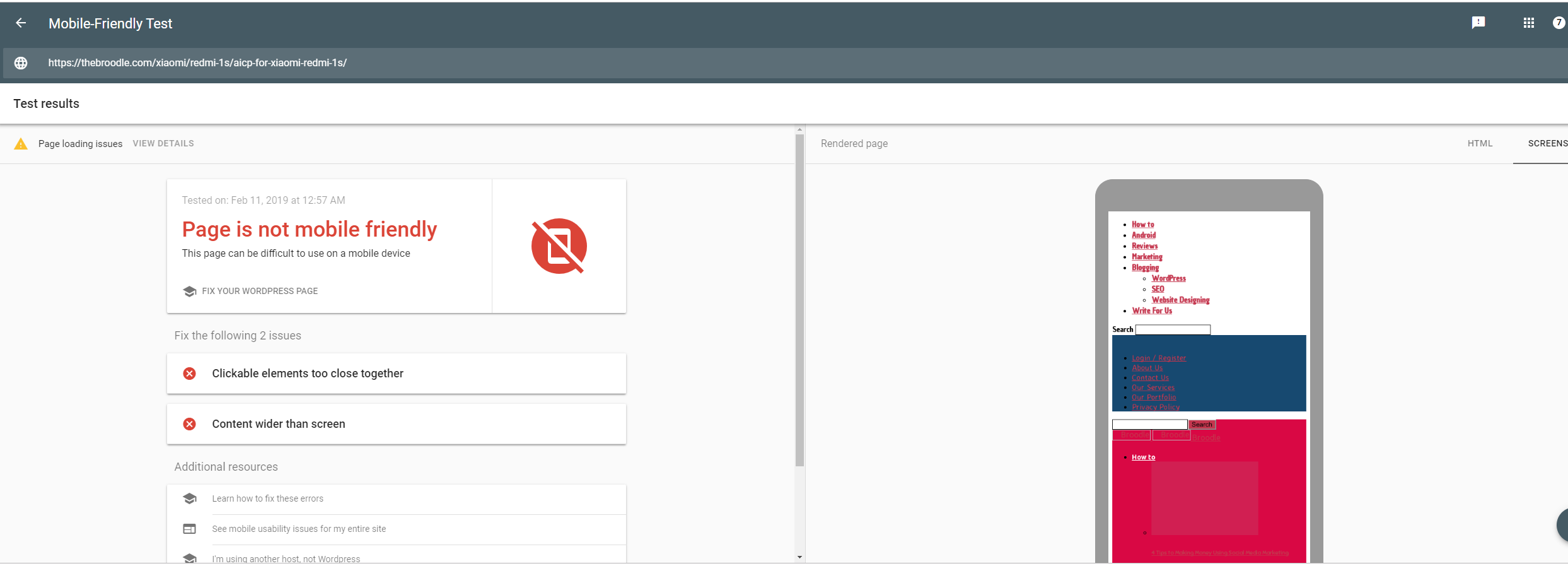The image size is (1568, 566).
Task: Click the rendered phone screenshot preview
Action: tap(1209, 387)
